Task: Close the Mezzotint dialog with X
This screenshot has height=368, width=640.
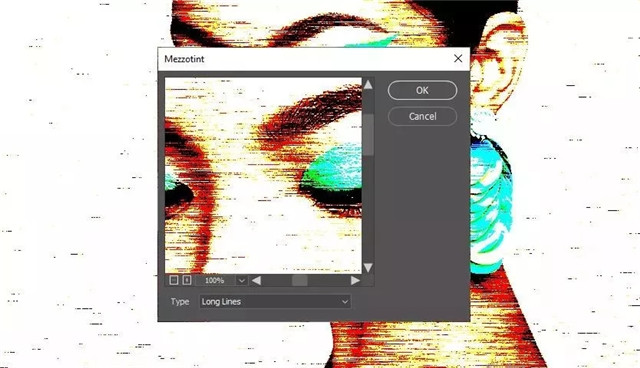Action: point(458,58)
